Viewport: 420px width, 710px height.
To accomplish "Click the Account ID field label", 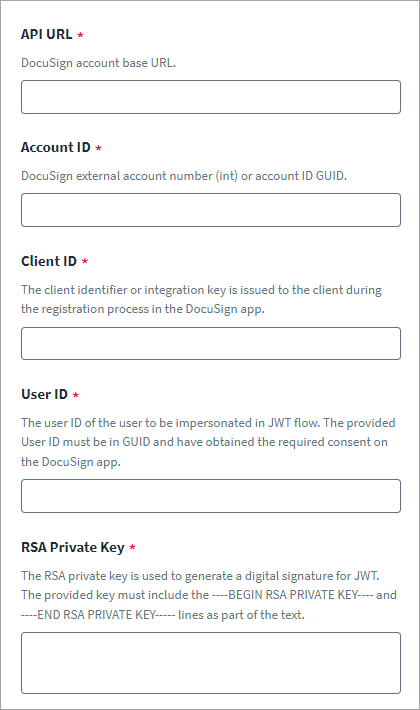I will [56, 148].
